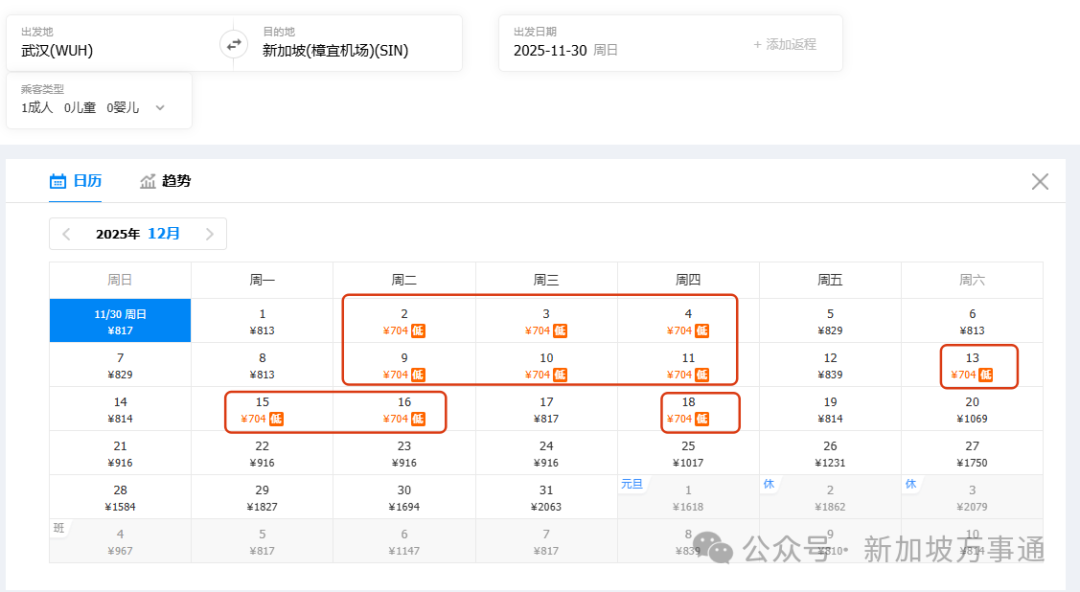The width and height of the screenshot is (1080, 592).
Task: Open the passenger type dropdown
Action: click(160, 107)
